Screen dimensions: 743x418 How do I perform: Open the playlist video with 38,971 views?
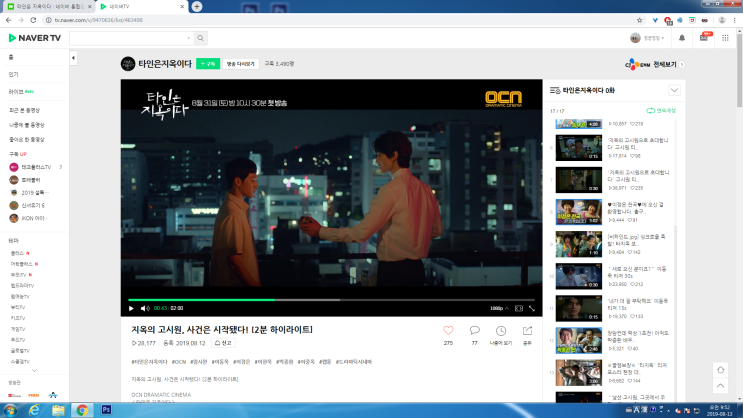[x=579, y=180]
